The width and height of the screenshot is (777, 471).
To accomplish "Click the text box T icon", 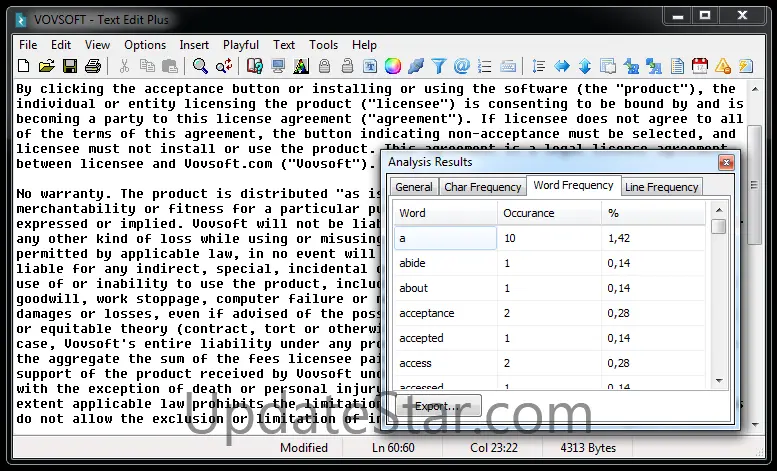I will pyautogui.click(x=370, y=65).
